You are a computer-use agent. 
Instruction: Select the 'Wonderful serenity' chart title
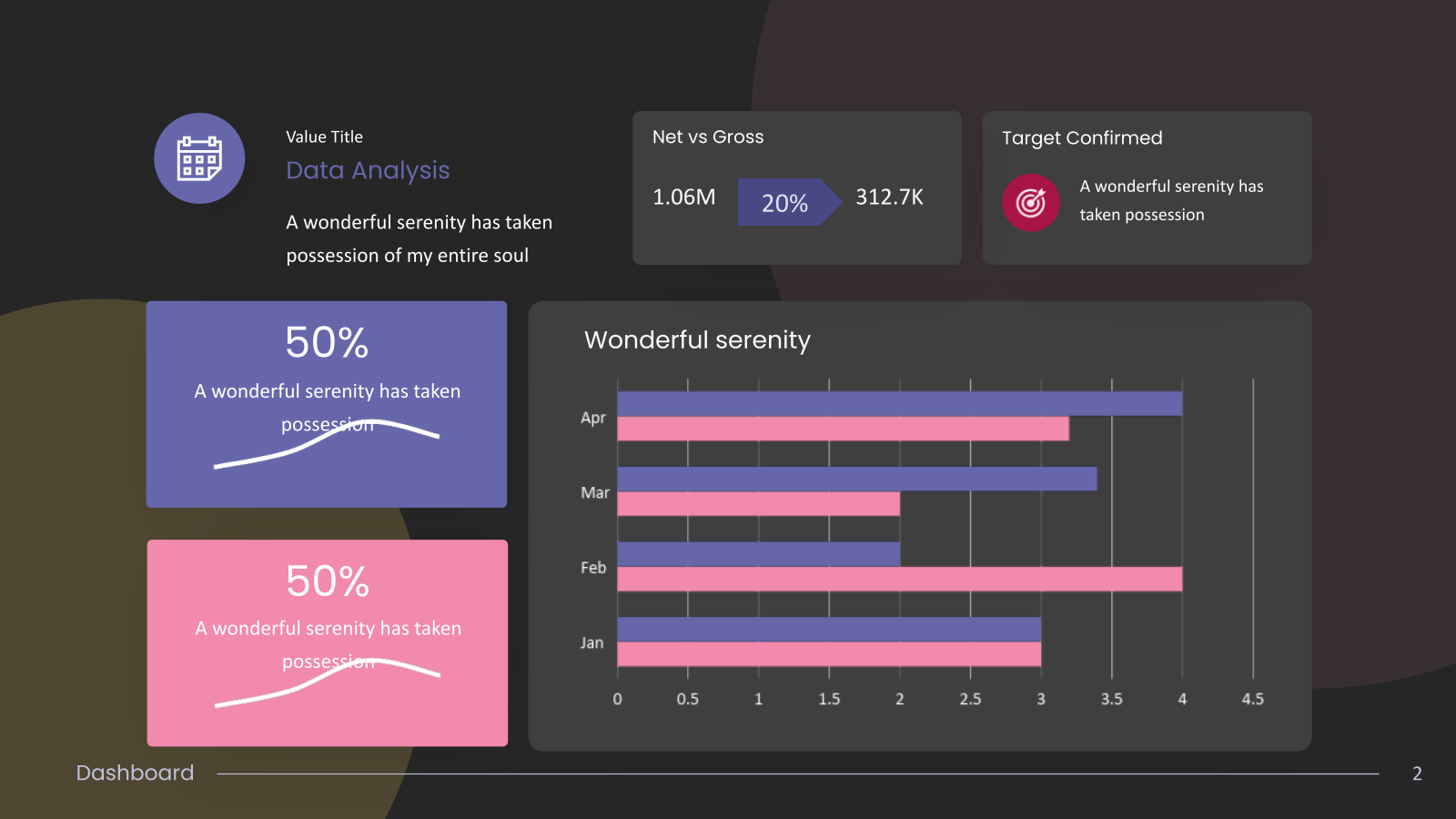(697, 339)
